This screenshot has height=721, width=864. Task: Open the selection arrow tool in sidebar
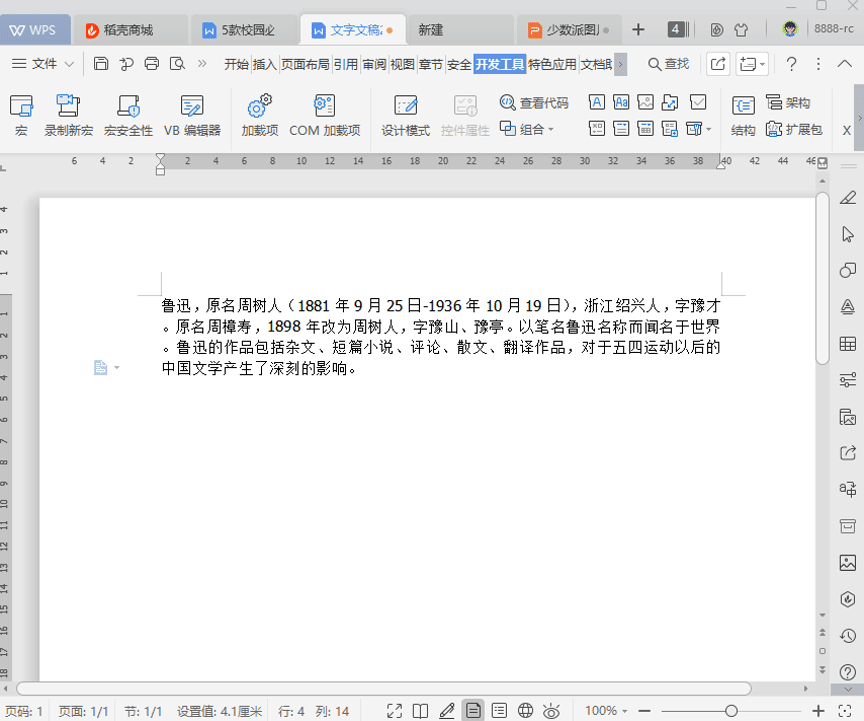847,234
